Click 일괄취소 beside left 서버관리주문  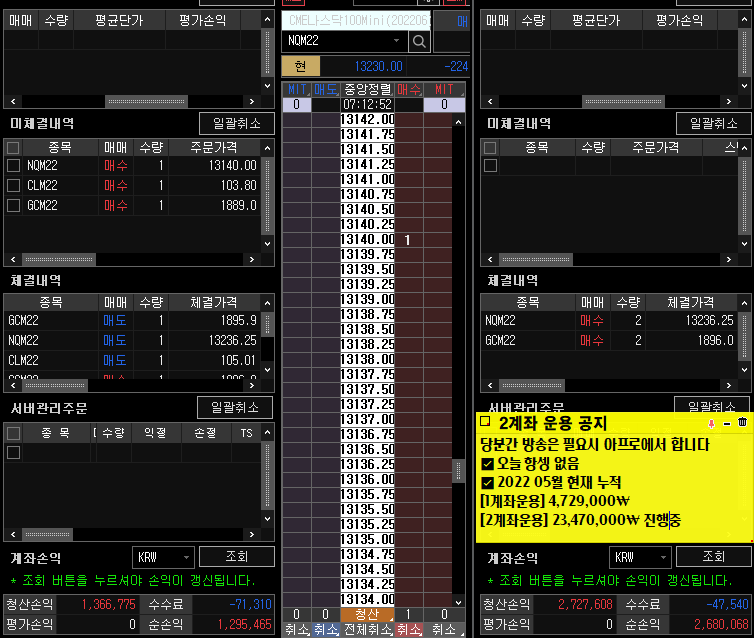(235, 408)
